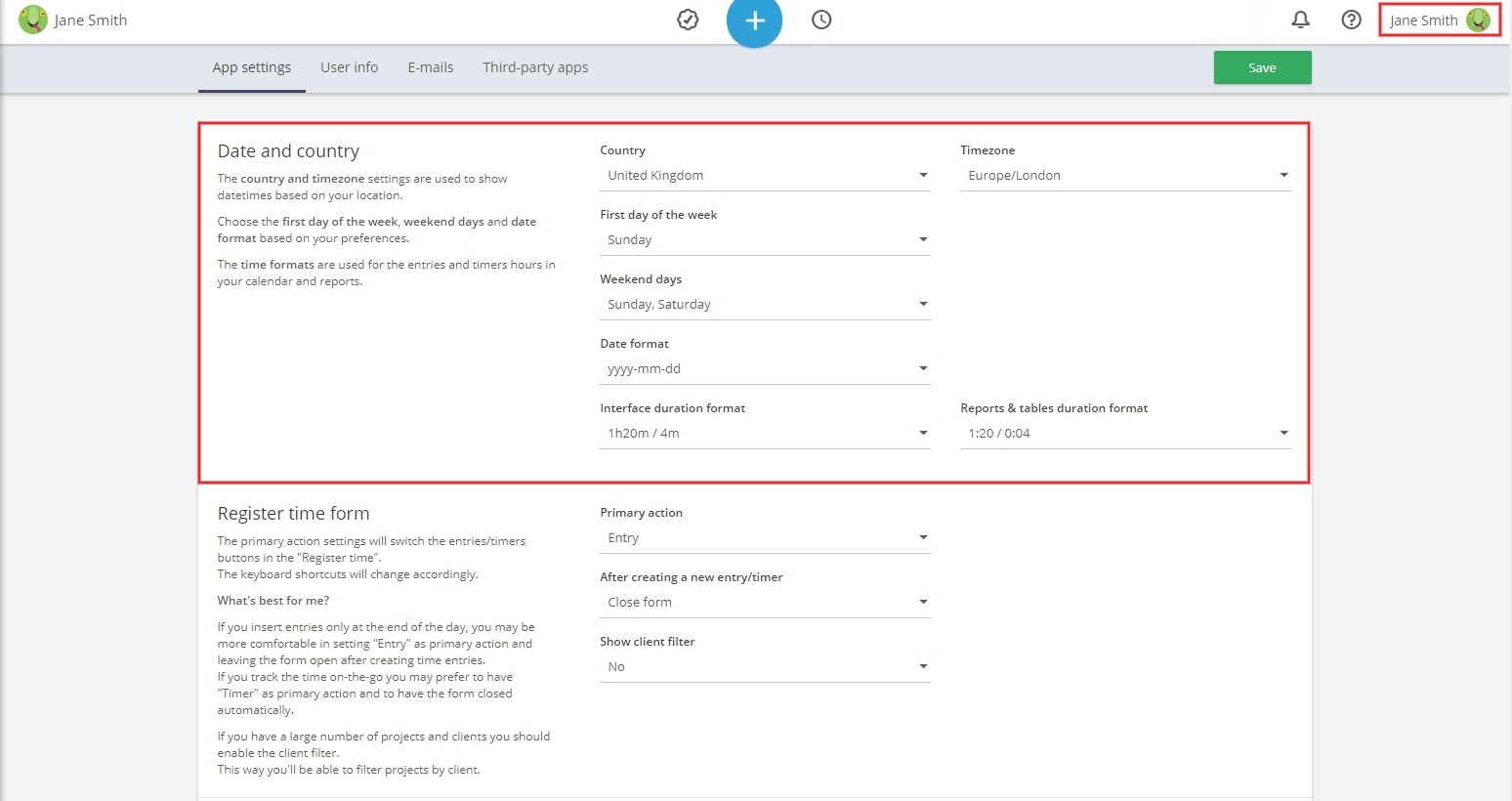The image size is (1512, 801).
Task: Open the Third-party apps tab
Action: pyautogui.click(x=535, y=67)
